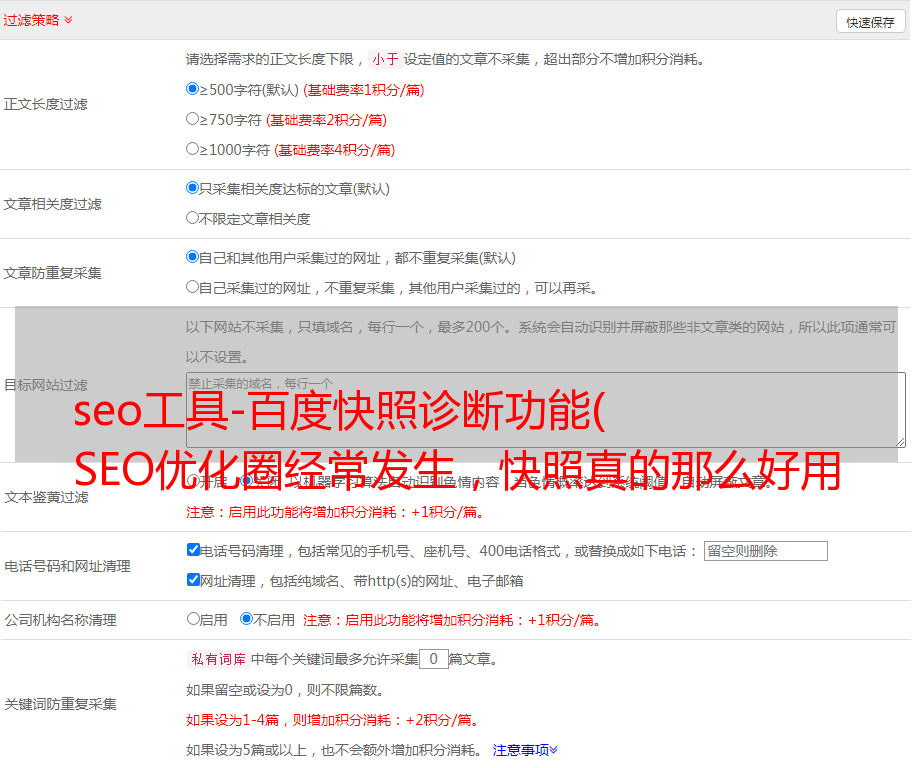Click the red (基础费率2积分/篇) note
Image resolution: width=912 pixels, height=768 pixels.
[326, 120]
